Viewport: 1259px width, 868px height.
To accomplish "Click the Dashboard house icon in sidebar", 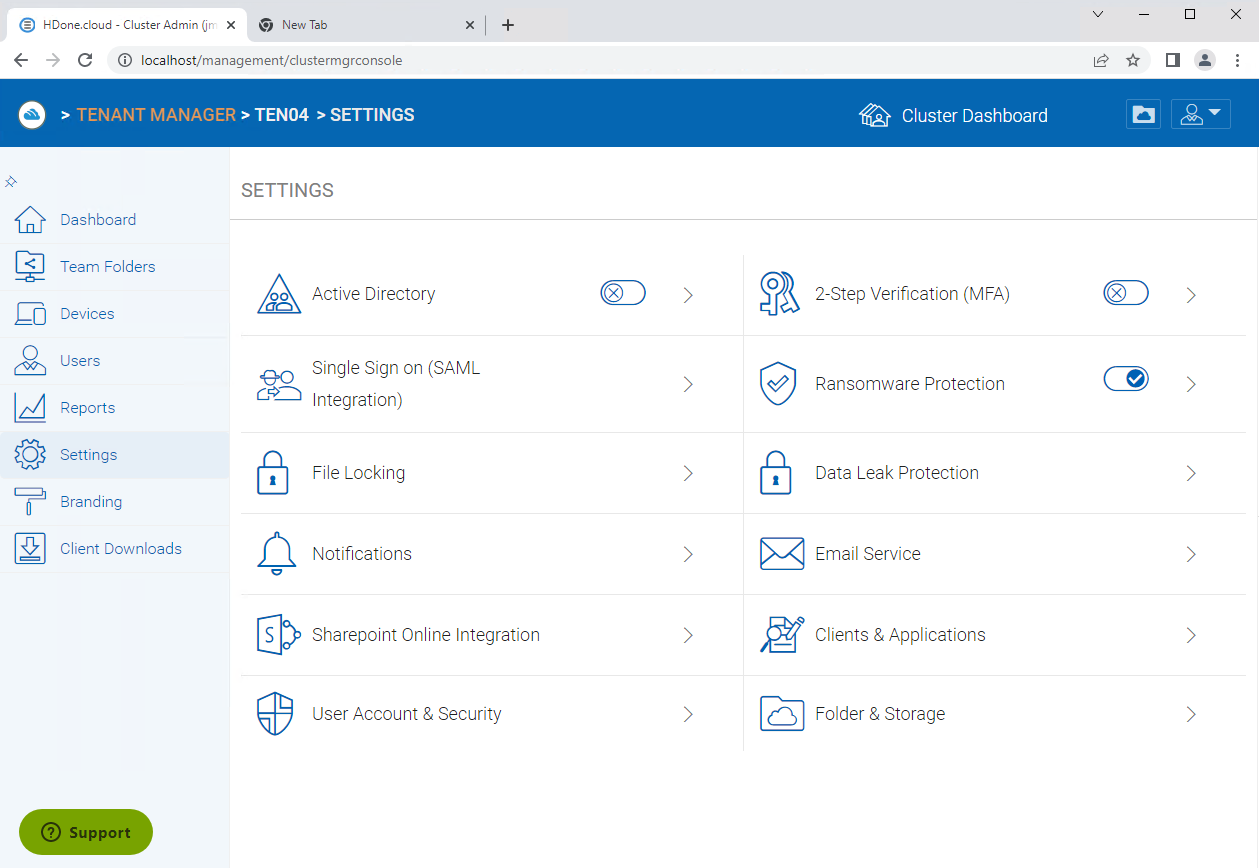I will click(30, 220).
